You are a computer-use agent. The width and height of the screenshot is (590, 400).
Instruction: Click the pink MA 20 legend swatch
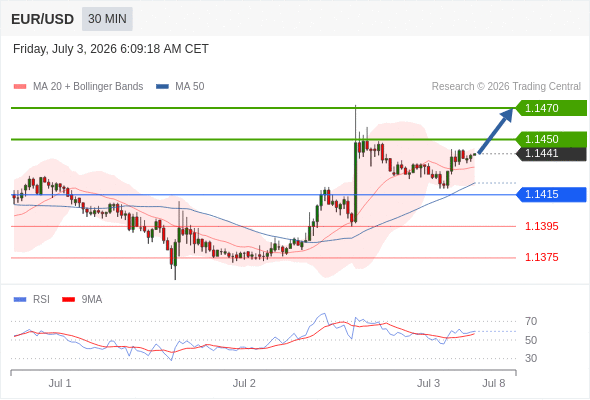(20, 87)
